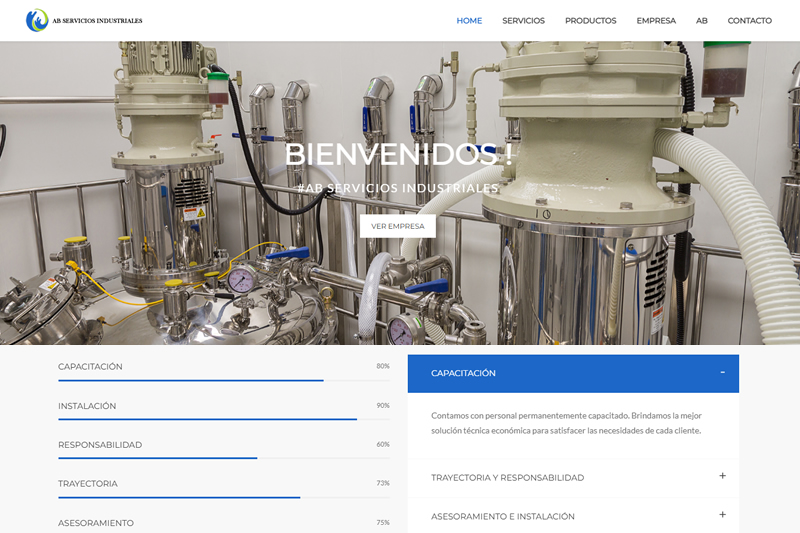Expand the Trayectoria y Responsabilidad section title

tap(507, 478)
